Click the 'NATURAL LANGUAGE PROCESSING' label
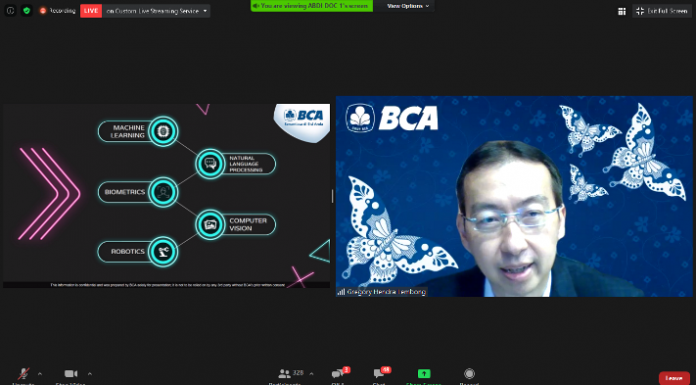The width and height of the screenshot is (696, 385). click(x=245, y=164)
